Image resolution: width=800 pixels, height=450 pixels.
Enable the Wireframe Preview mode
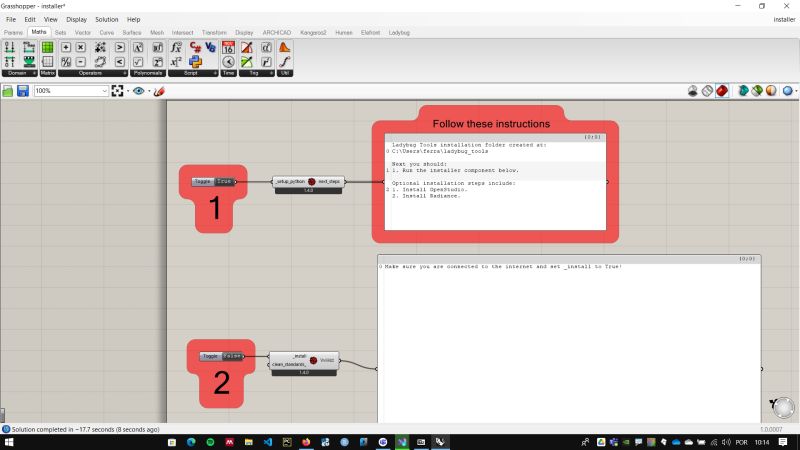[x=707, y=91]
